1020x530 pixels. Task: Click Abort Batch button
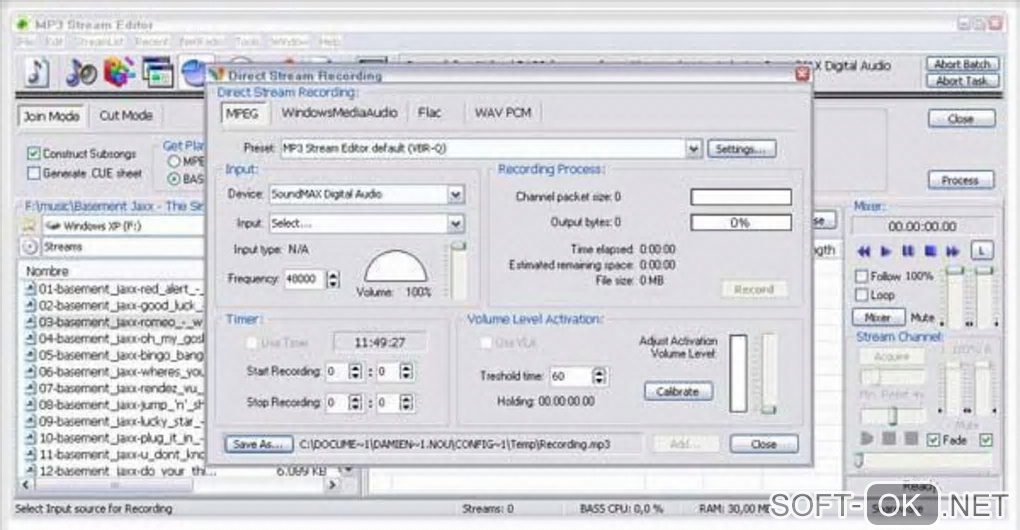(x=962, y=64)
